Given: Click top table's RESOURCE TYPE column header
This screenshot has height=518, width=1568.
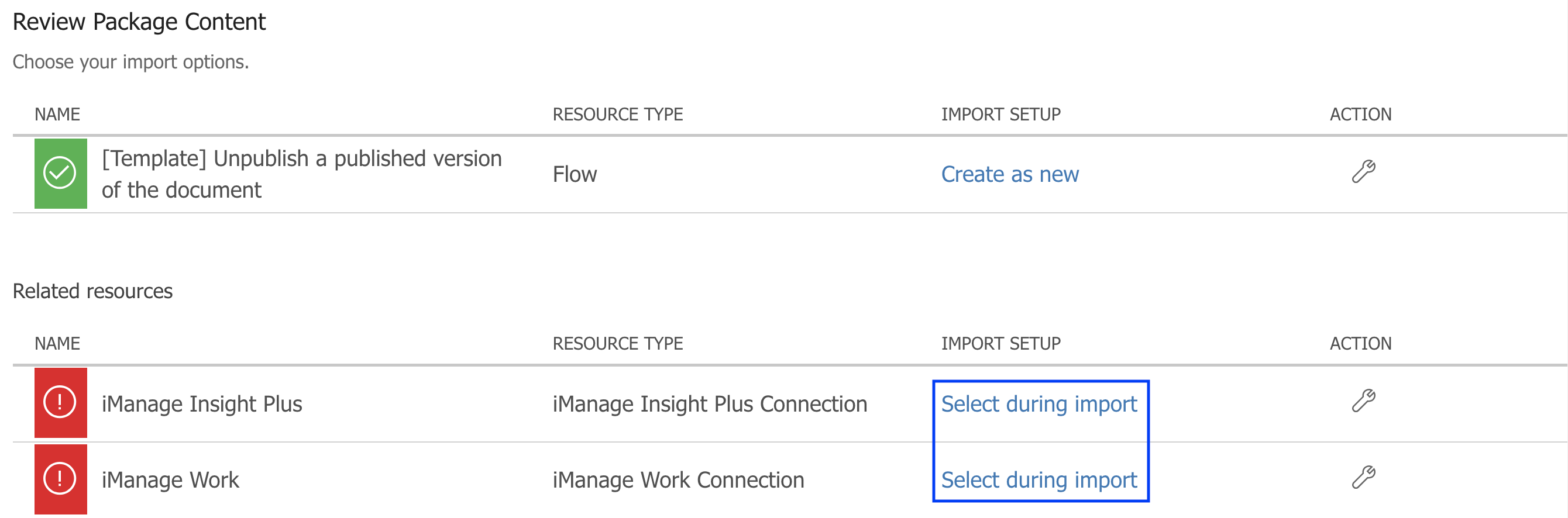Looking at the screenshot, I should click(617, 115).
